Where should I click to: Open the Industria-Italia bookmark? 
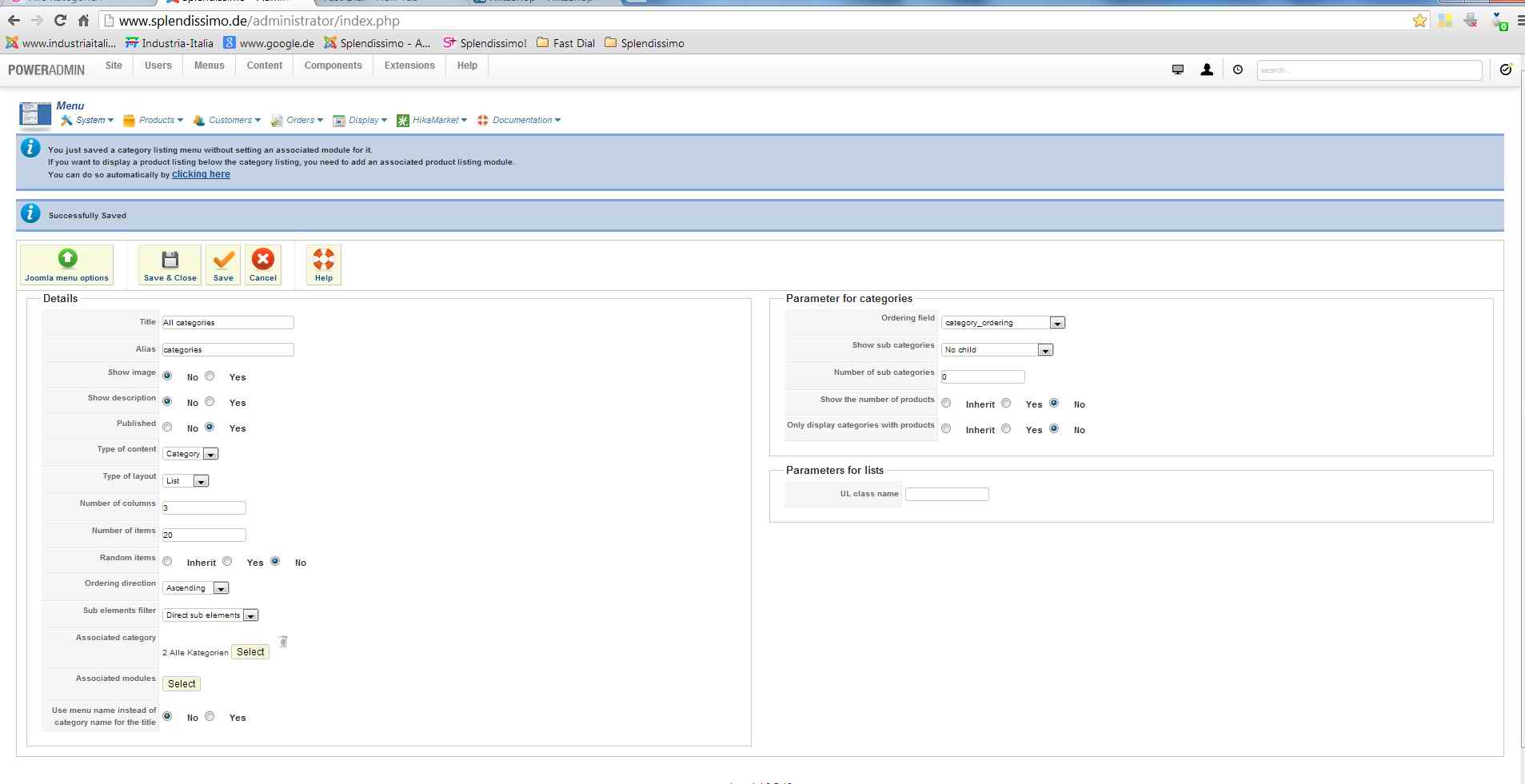[170, 43]
